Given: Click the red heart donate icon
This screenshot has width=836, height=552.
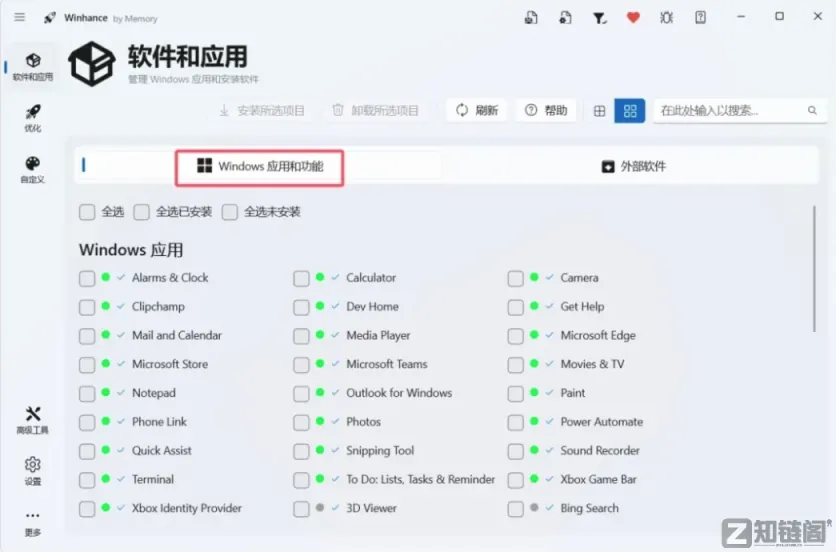Looking at the screenshot, I should (633, 18).
